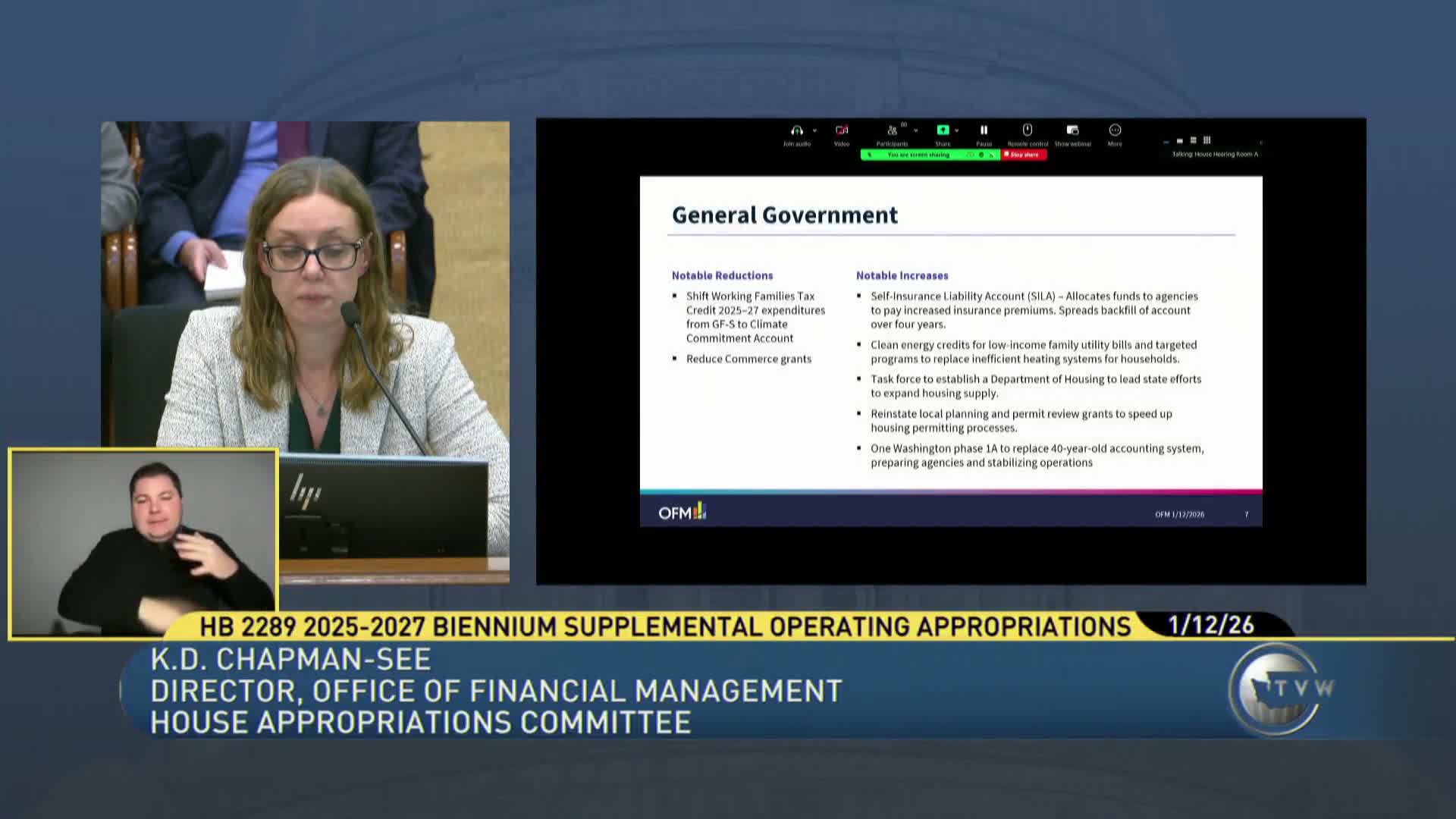Screen dimensions: 1456x819
Task: Click the Remote control mouse icon
Action: 1028,130
